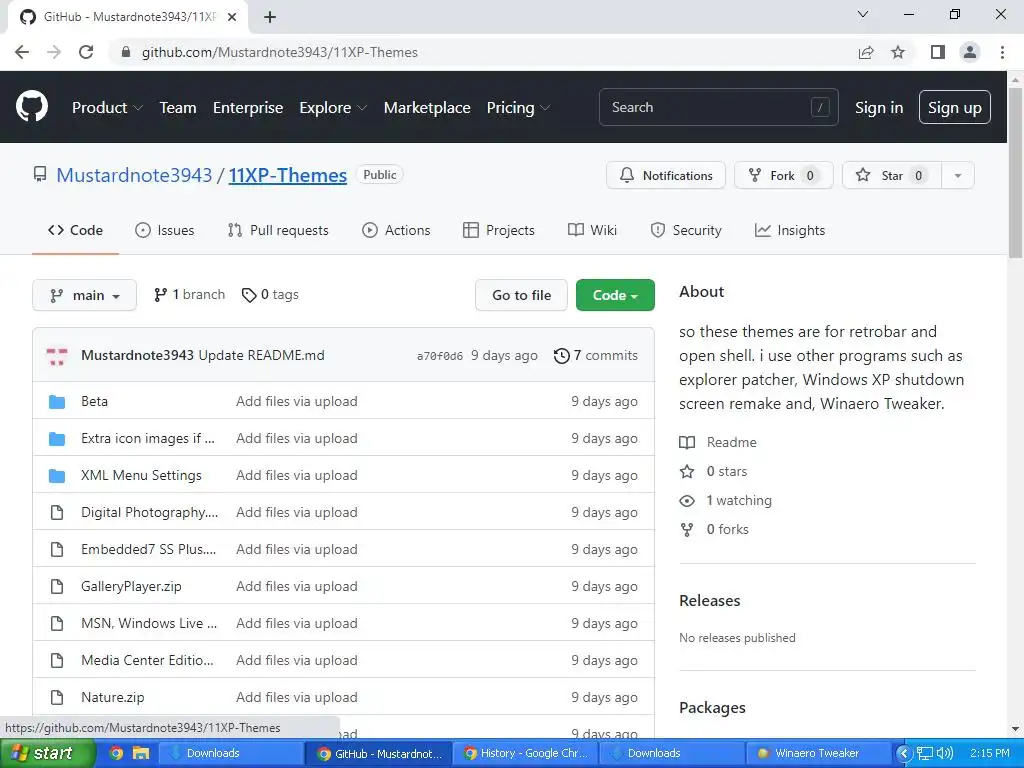Reload the page with refresh icon

(86, 52)
